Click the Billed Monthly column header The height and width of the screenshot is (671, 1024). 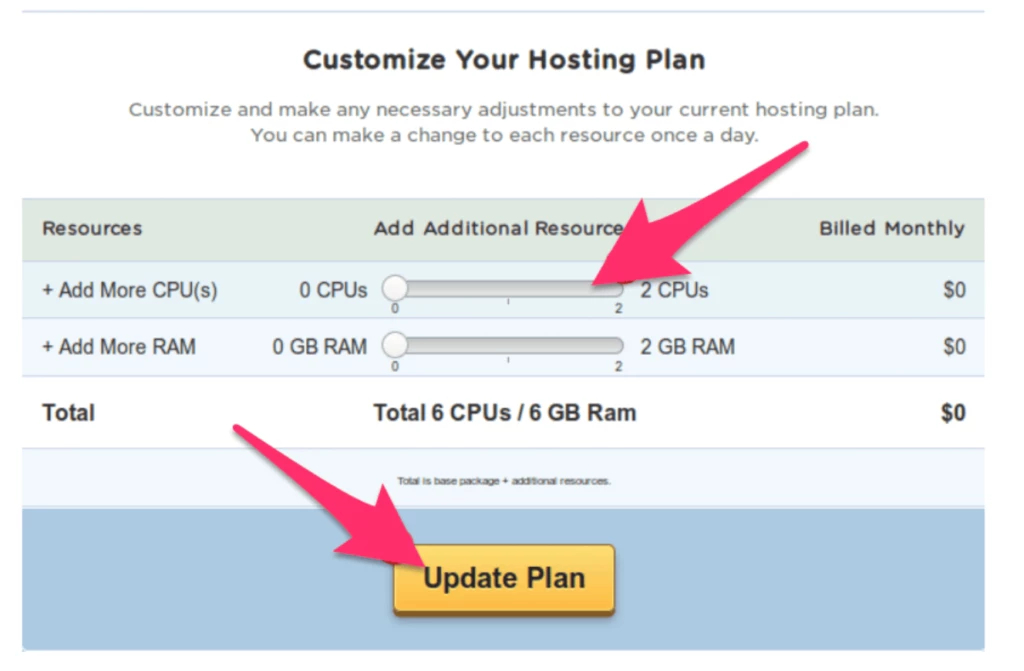[892, 228]
